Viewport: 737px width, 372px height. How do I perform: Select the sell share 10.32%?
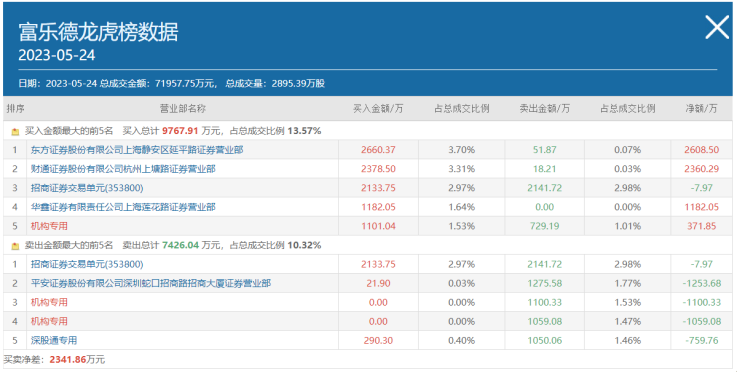point(305,245)
